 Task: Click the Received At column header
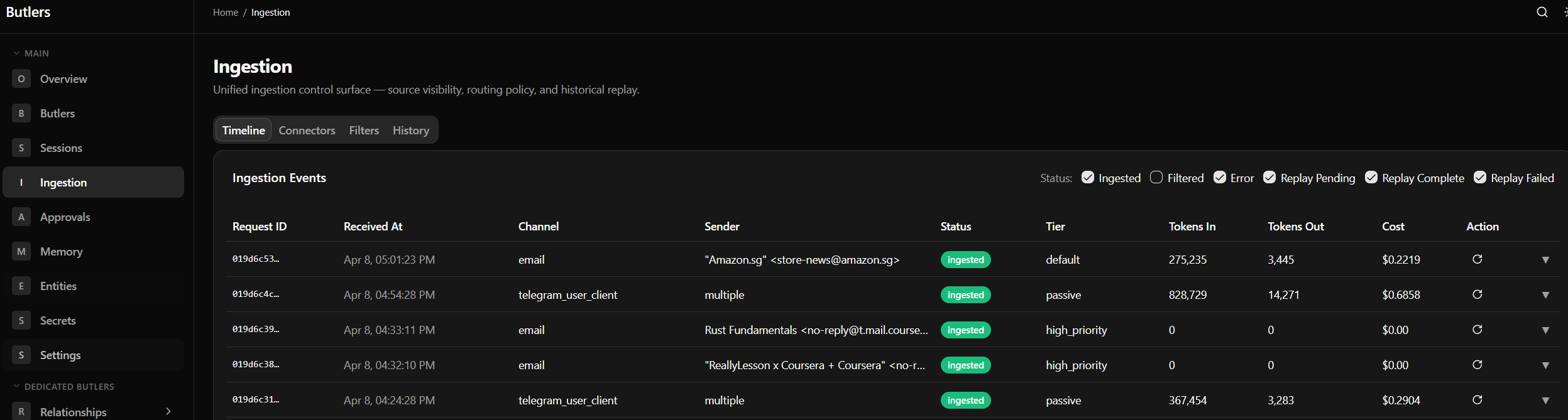click(x=373, y=226)
